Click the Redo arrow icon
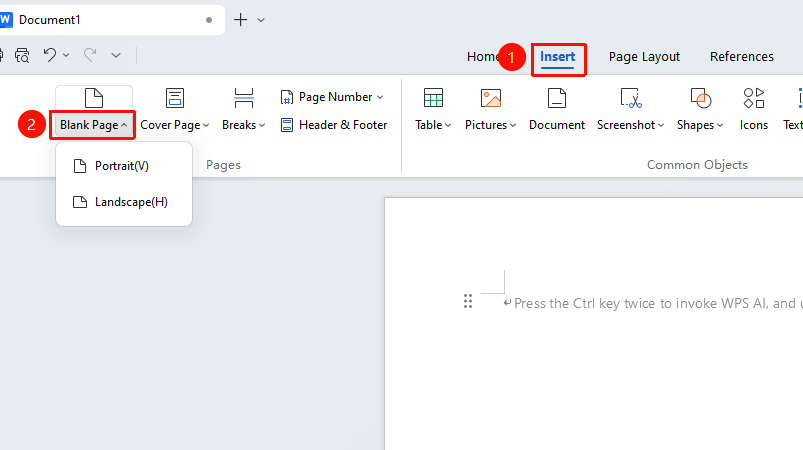The width and height of the screenshot is (803, 450). click(x=90, y=55)
